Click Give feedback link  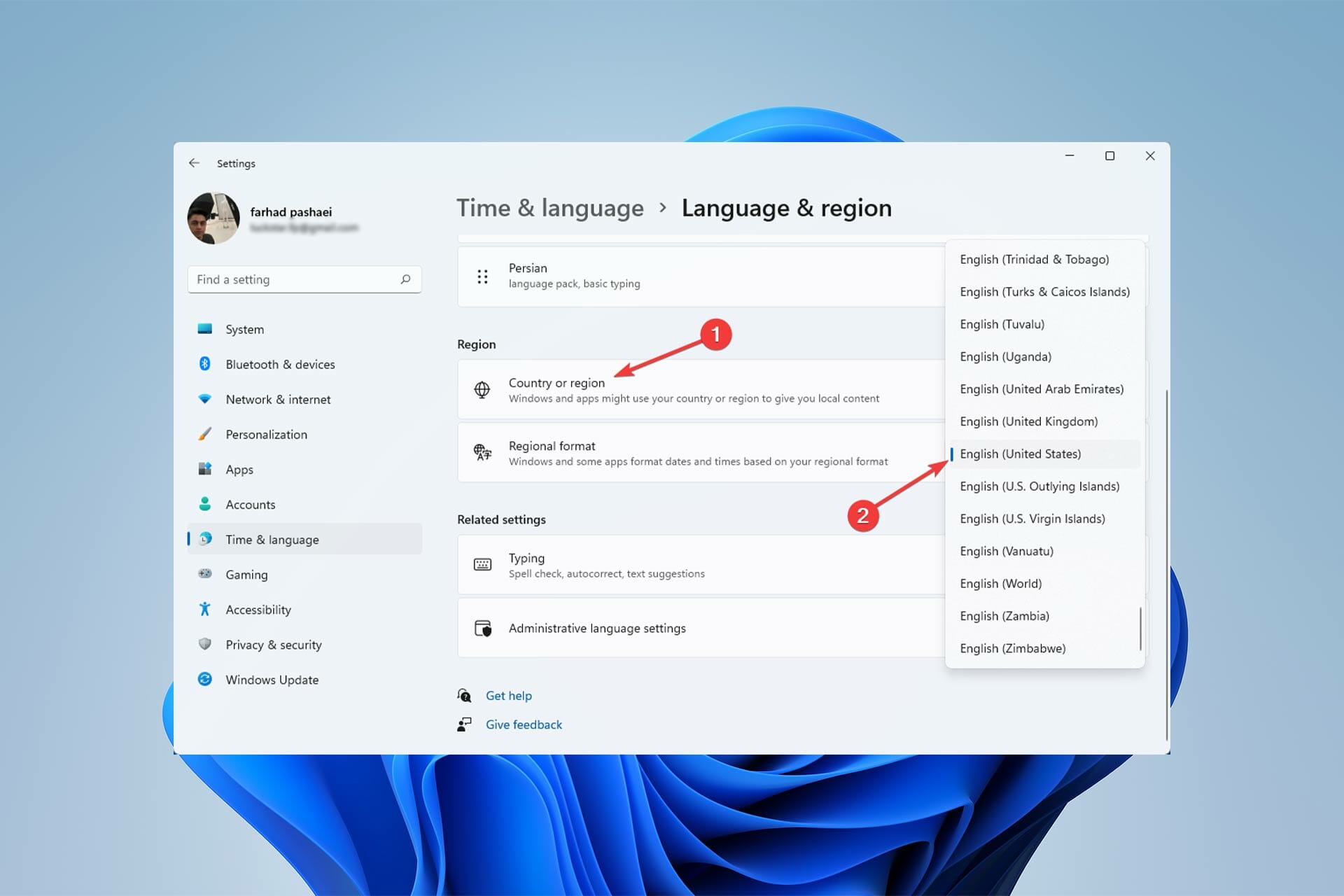coord(523,723)
